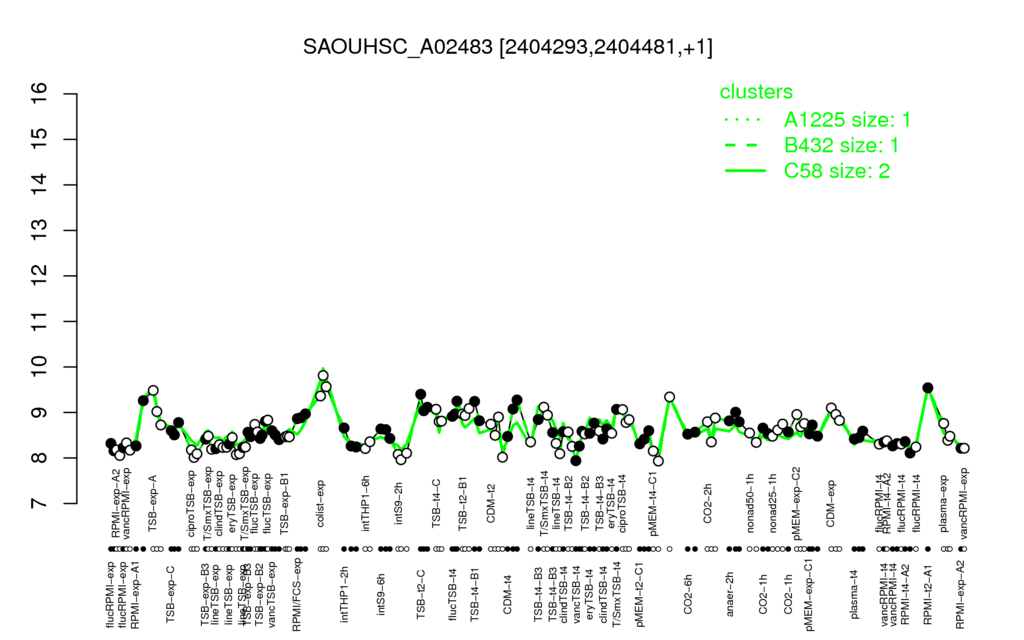Screen dimensions: 1024x640
Task: Click y-axis tick label 15
Action: tap(40, 139)
